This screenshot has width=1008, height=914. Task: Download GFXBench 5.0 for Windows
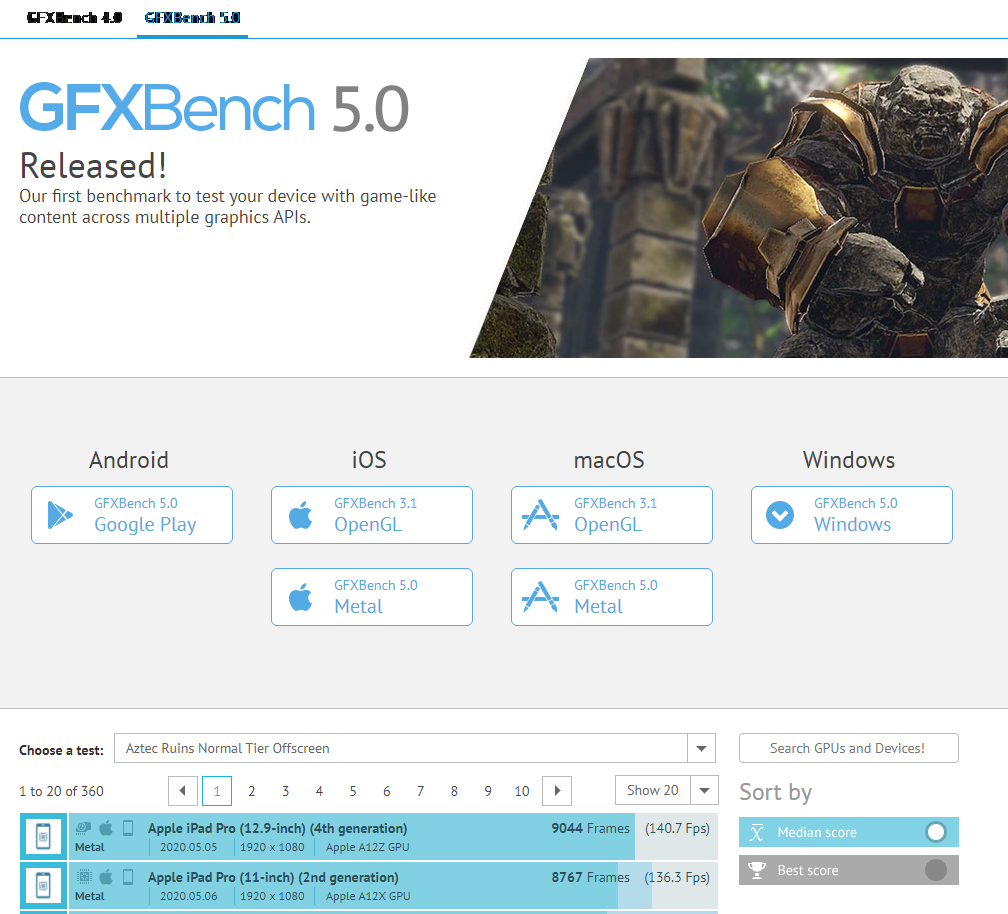[x=852, y=515]
